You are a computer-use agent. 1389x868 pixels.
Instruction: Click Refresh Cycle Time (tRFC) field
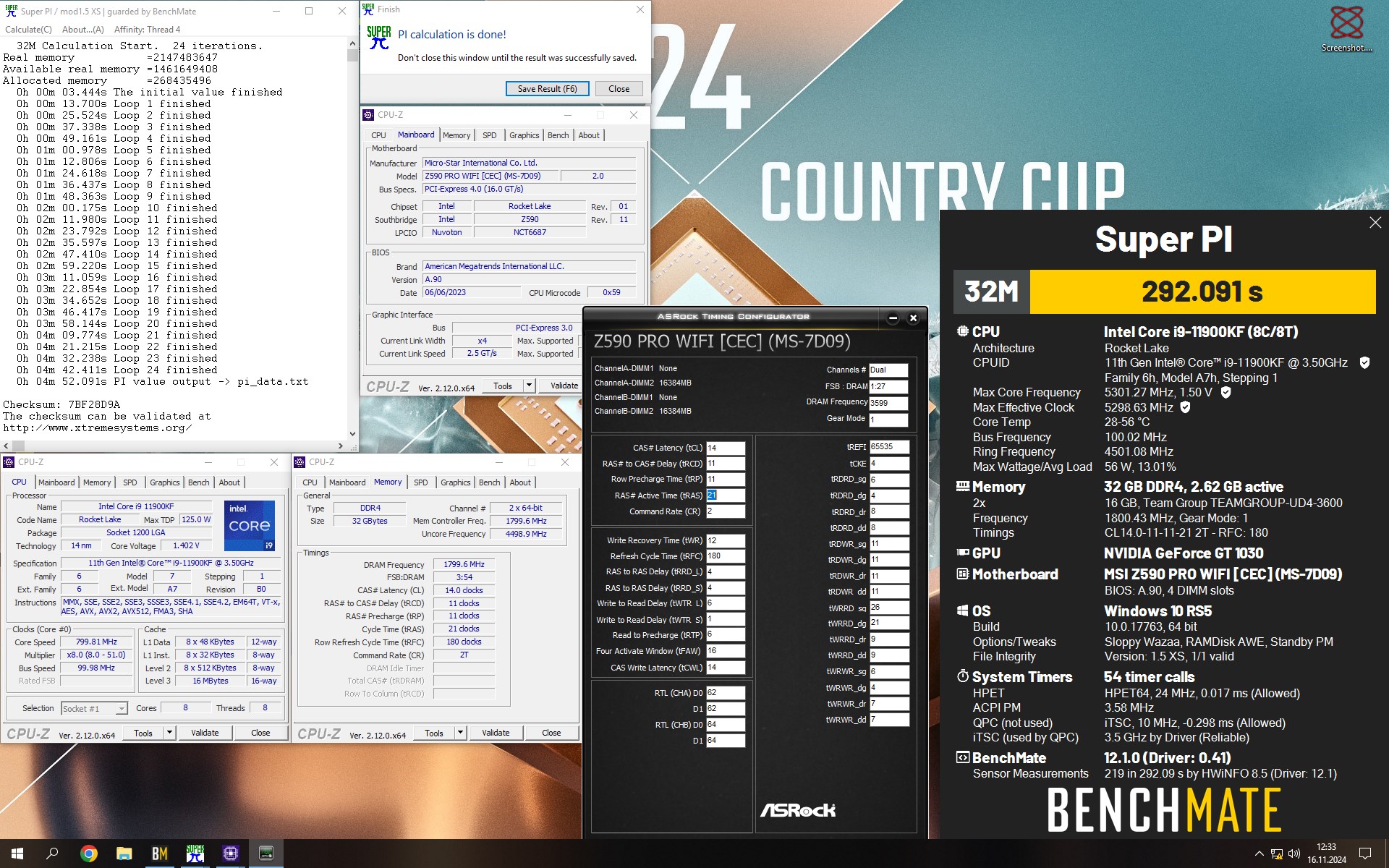pyautogui.click(x=725, y=556)
